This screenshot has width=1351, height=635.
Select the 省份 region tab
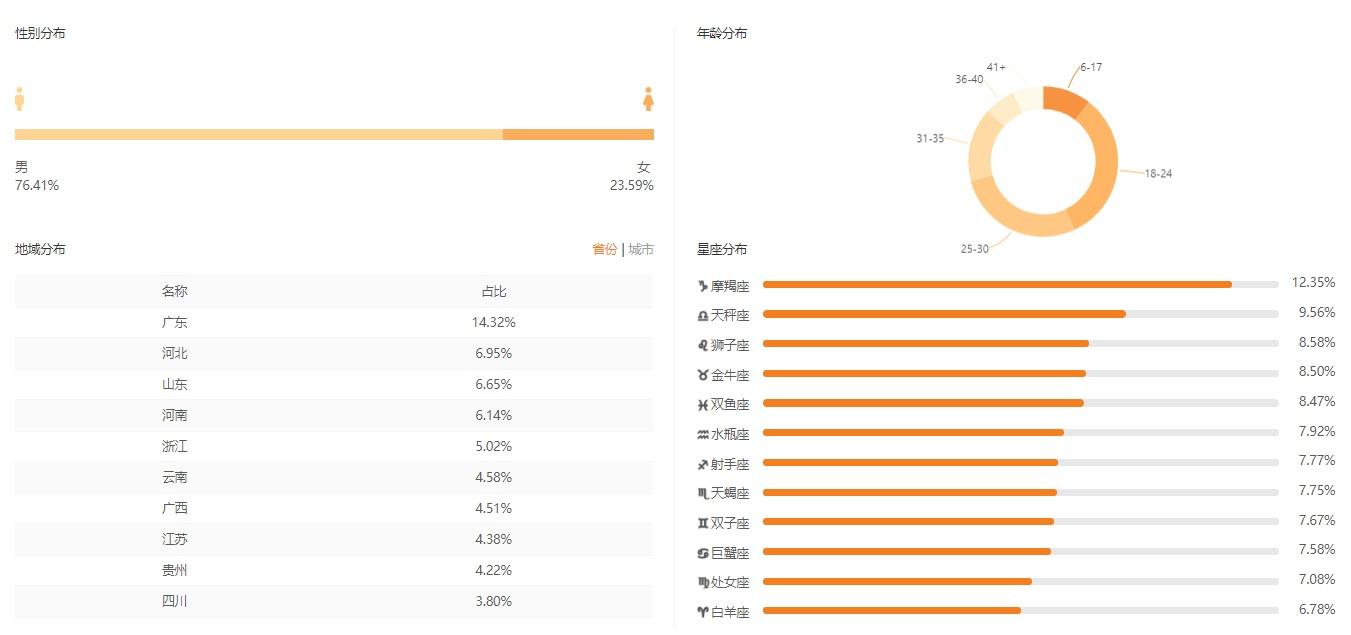click(x=605, y=249)
